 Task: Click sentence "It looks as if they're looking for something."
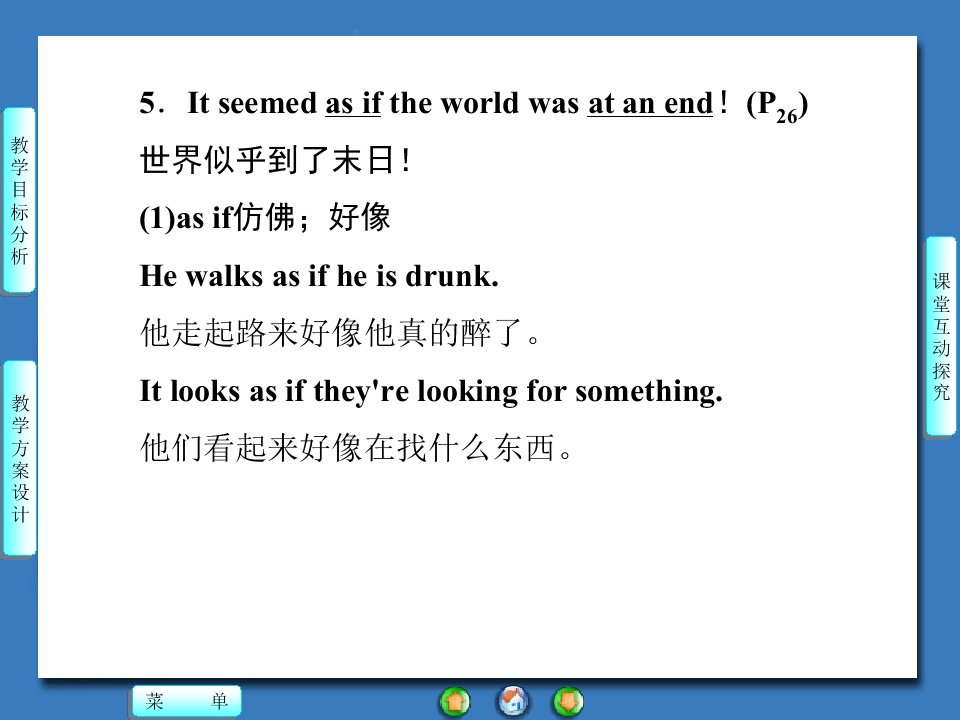(431, 391)
